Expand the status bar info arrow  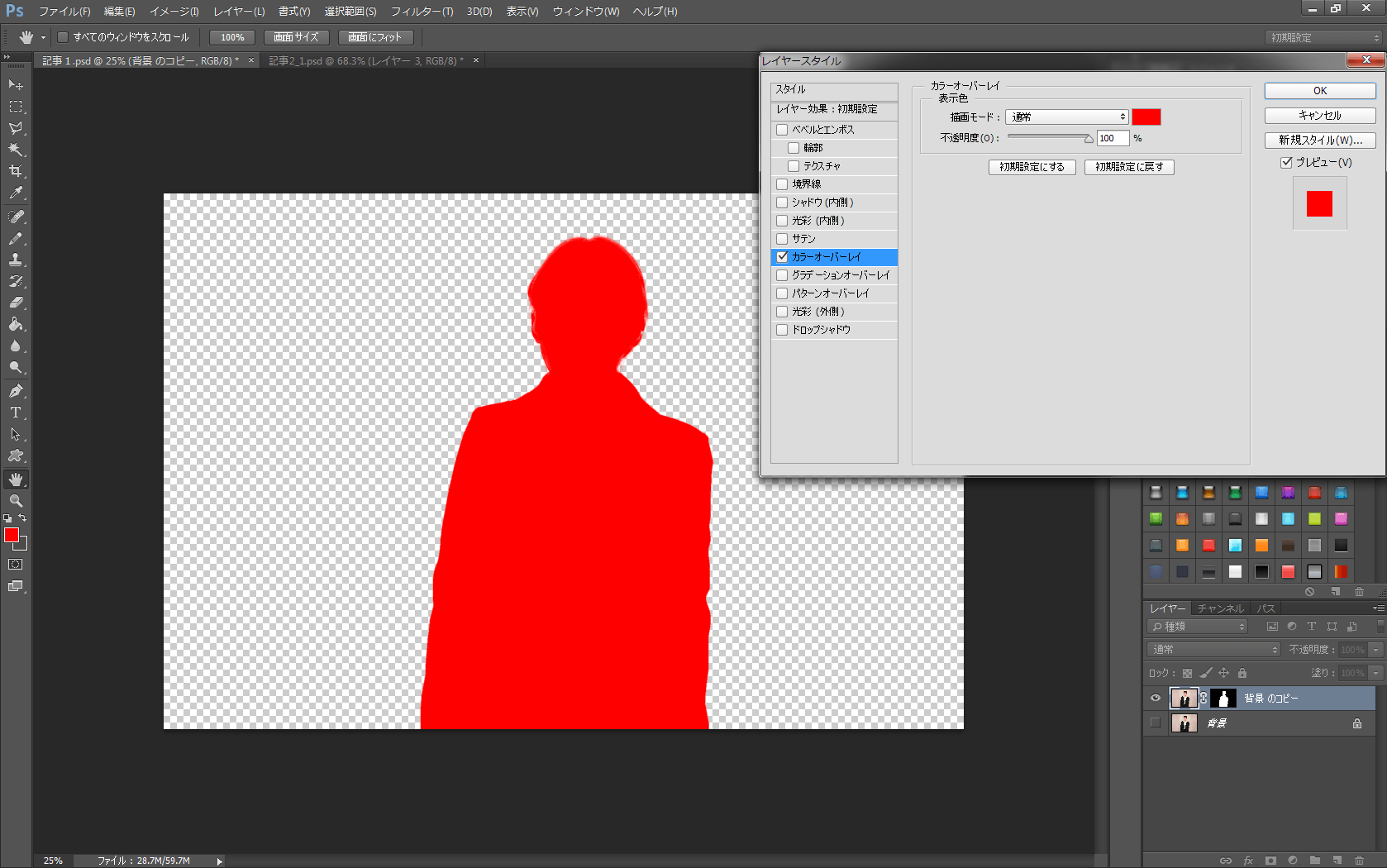point(219,861)
